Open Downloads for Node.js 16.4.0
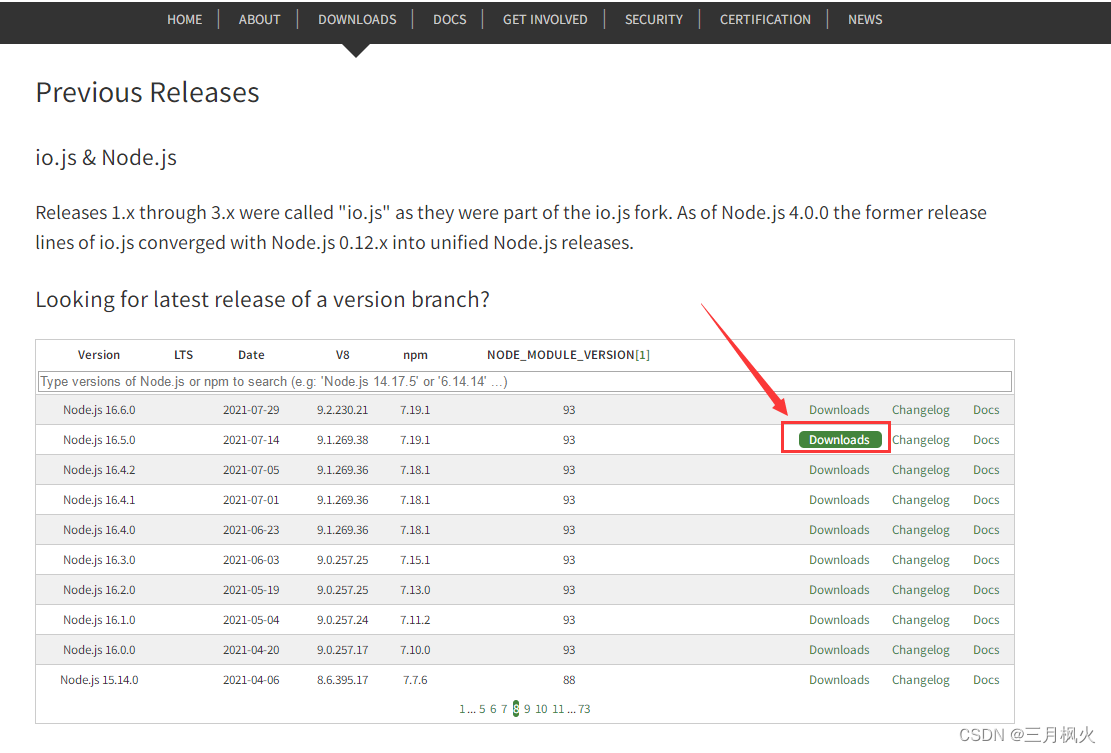 coord(839,530)
